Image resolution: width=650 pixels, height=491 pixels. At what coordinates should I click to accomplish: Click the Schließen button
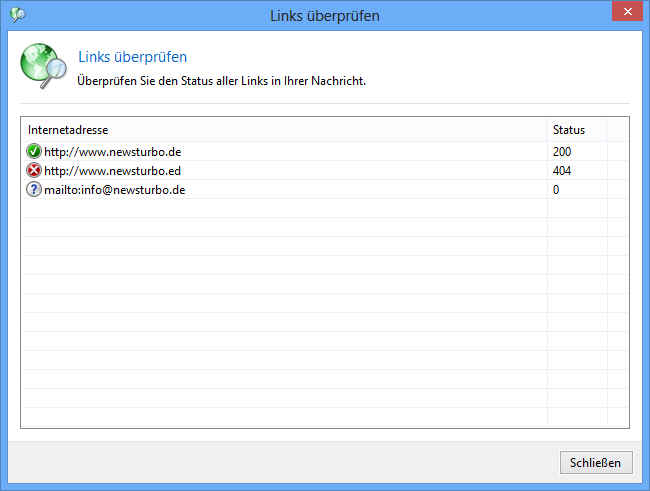pyautogui.click(x=596, y=462)
